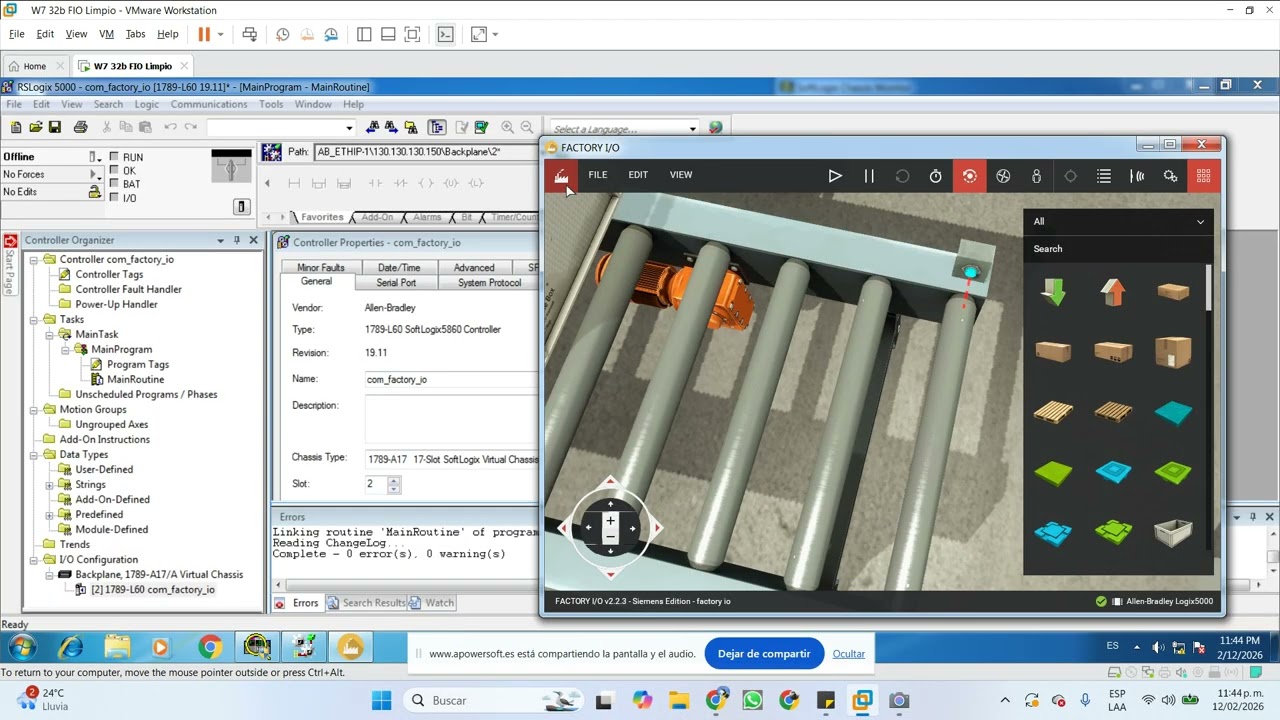This screenshot has height=720, width=1280.
Task: Open the Factory I/O FILE menu
Action: click(x=598, y=175)
